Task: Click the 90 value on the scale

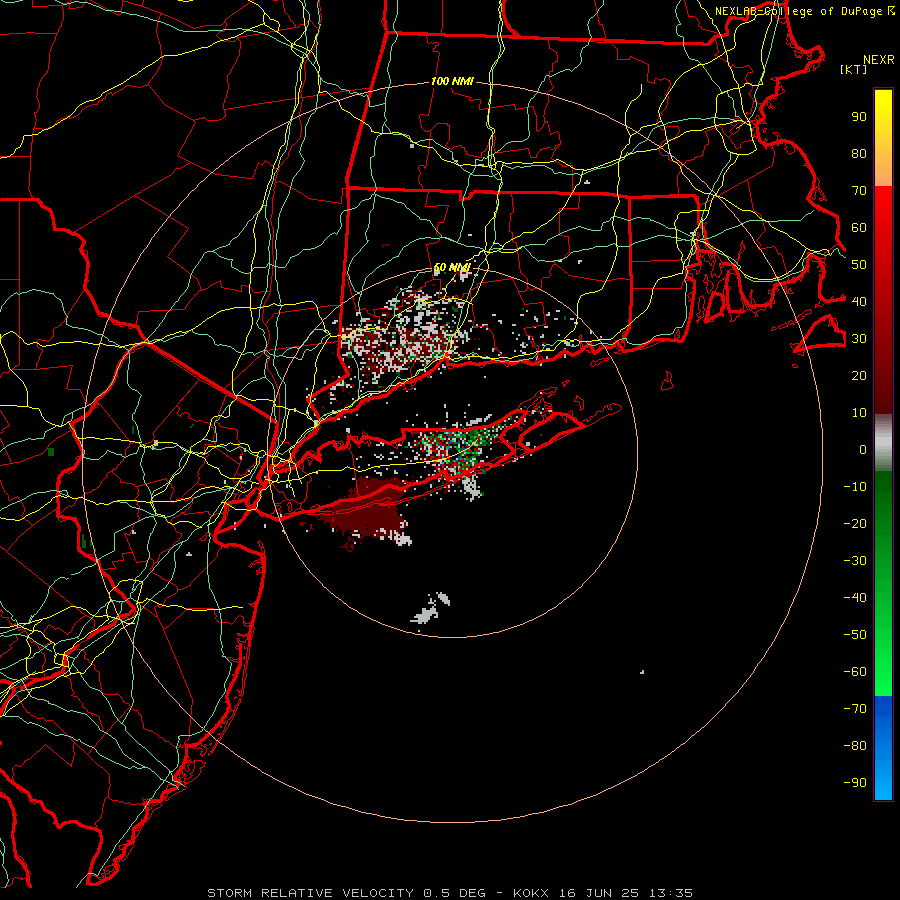Action: (859, 117)
